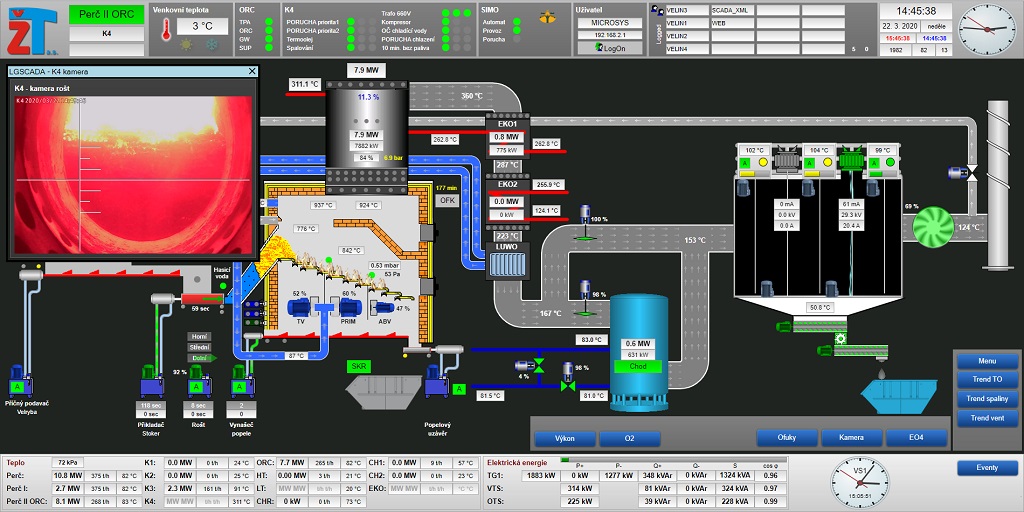
Task: Toggle the green A mode of Popelový uzávěr
Action: click(x=459, y=388)
